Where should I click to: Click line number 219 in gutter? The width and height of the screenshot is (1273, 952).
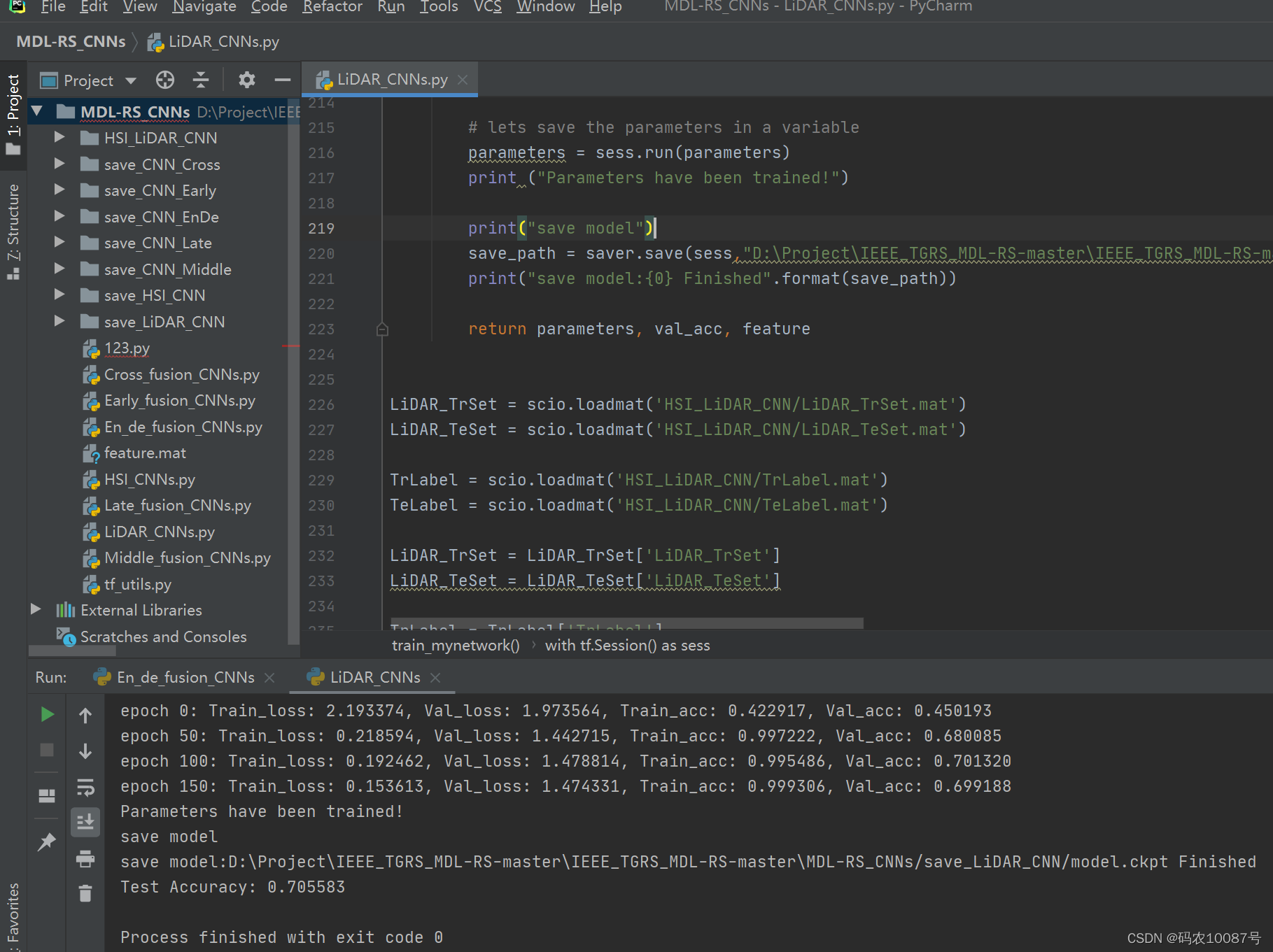click(x=321, y=229)
